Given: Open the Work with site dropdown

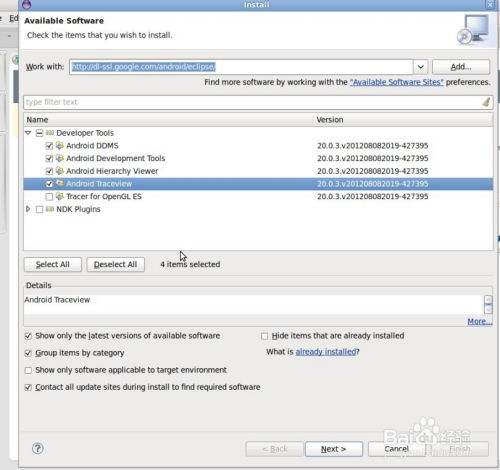Looking at the screenshot, I should pos(421,67).
